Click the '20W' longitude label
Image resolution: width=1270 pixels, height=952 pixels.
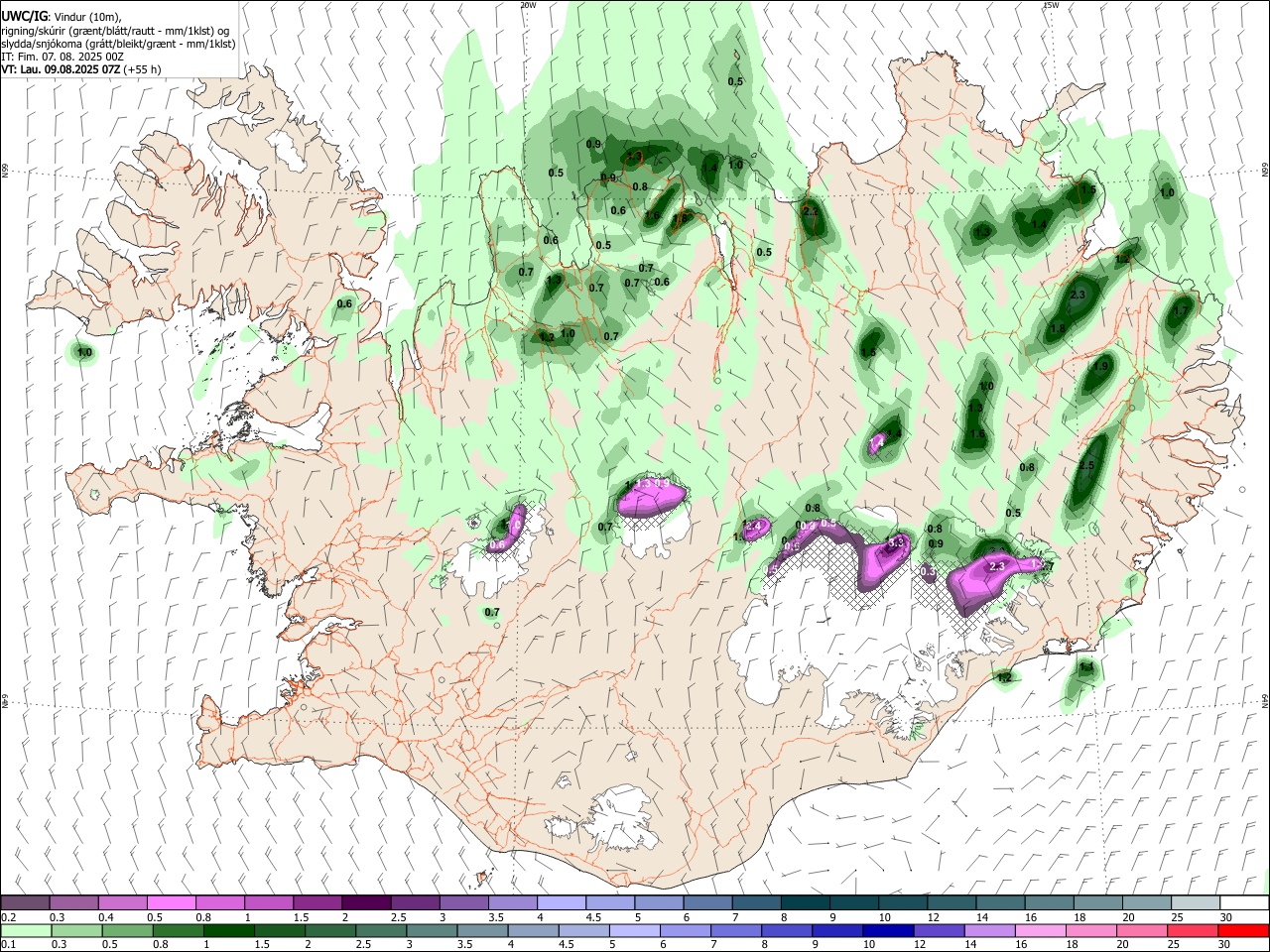(x=529, y=5)
